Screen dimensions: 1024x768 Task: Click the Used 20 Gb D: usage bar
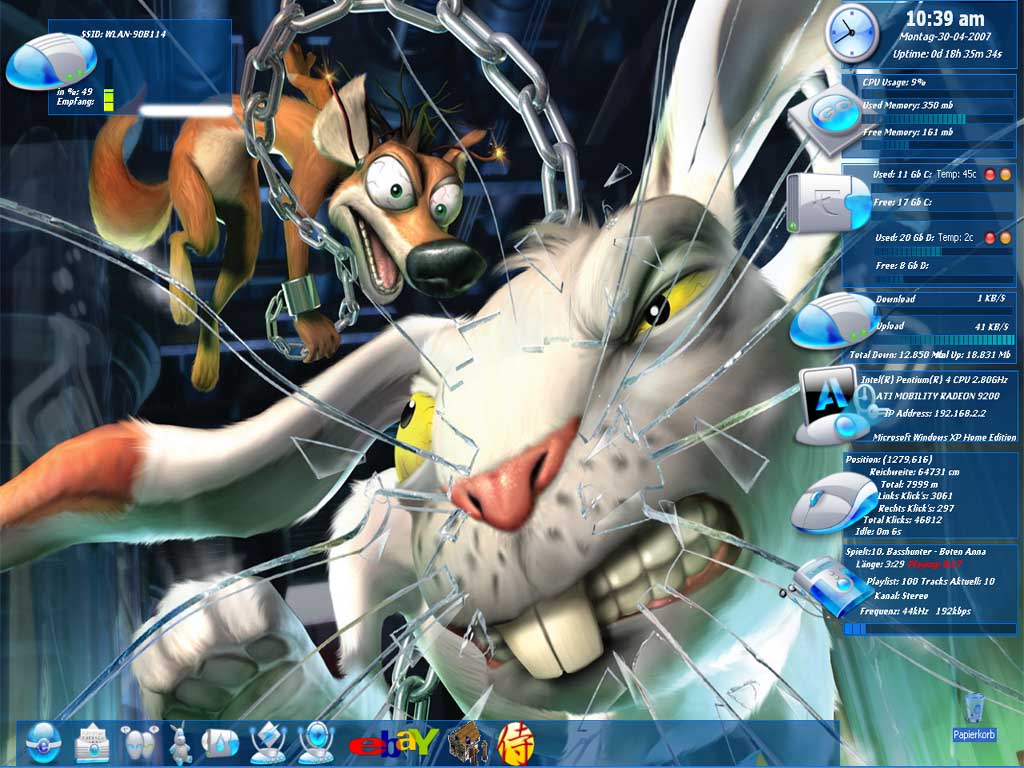pos(946,251)
